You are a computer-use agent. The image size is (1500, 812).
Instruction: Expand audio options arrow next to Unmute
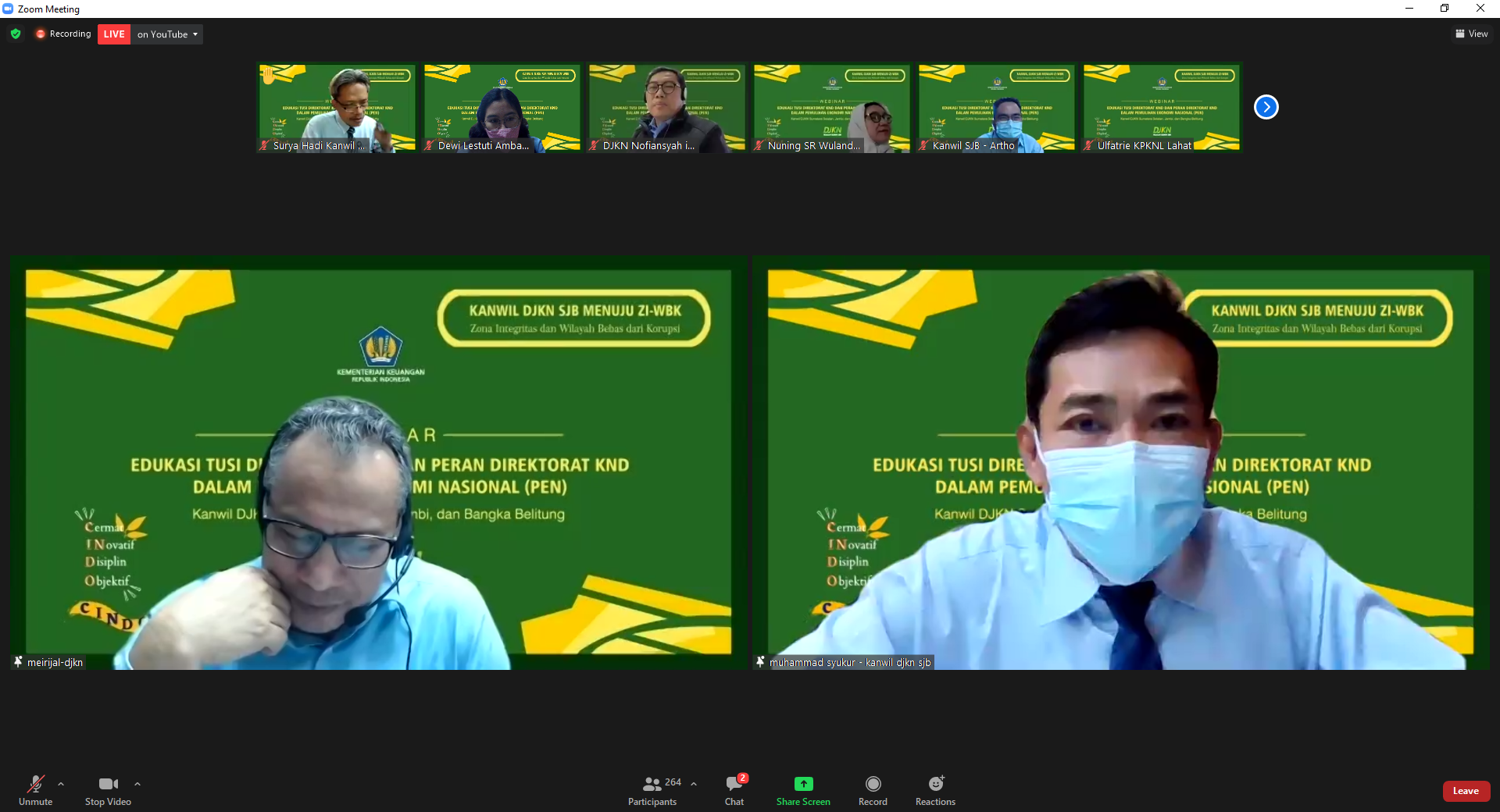click(61, 784)
